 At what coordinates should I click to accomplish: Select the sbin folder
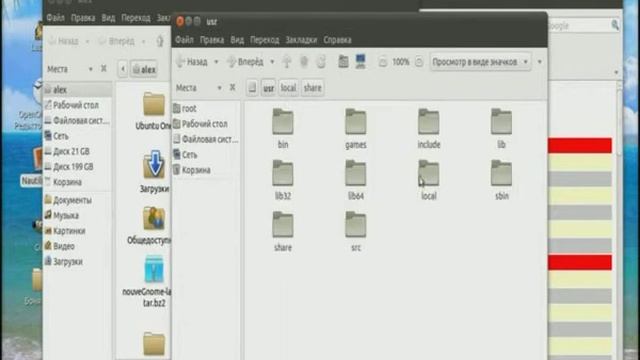point(501,173)
